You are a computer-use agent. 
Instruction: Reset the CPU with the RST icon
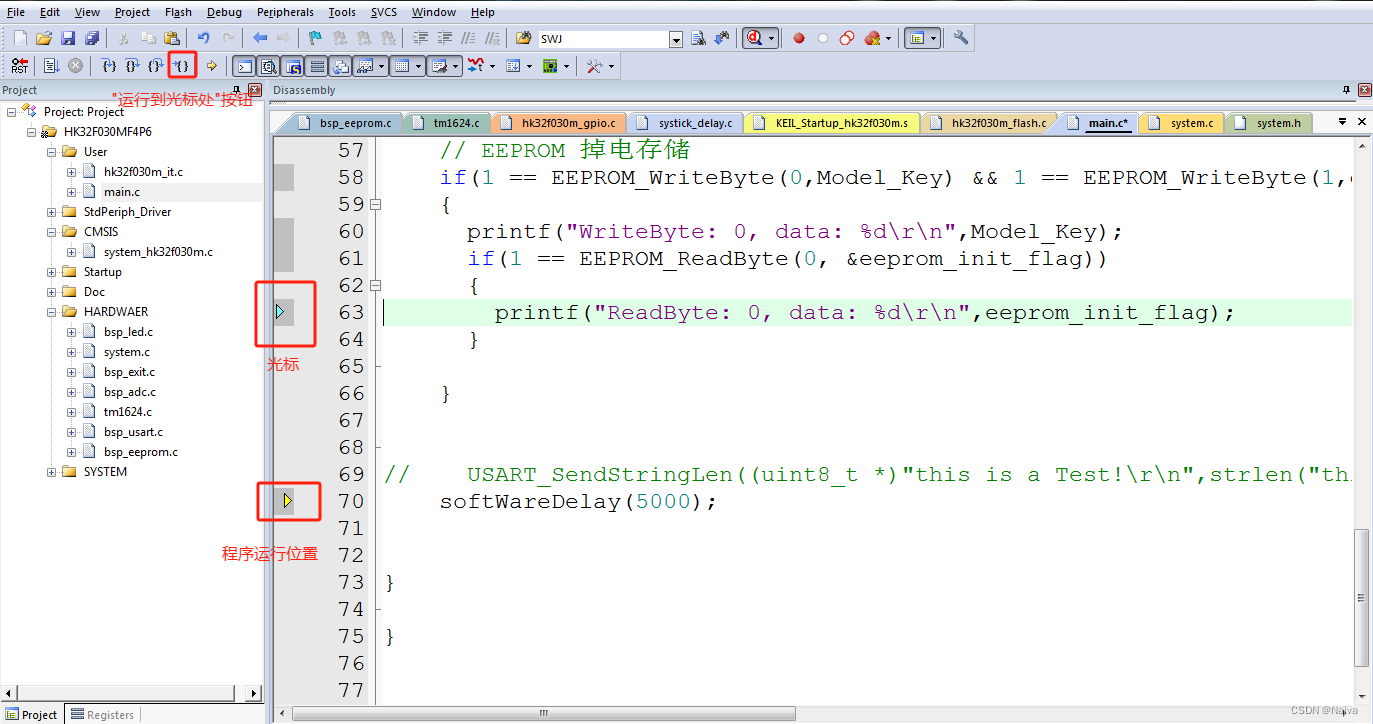[x=20, y=66]
